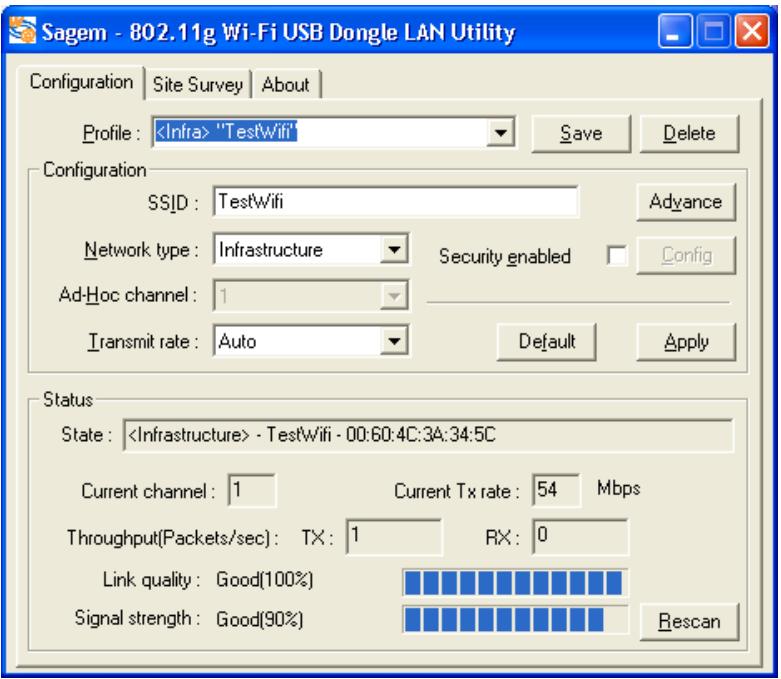Viewport: 781px width, 679px height.
Task: Expand the Network type dropdown
Action: coord(394,249)
